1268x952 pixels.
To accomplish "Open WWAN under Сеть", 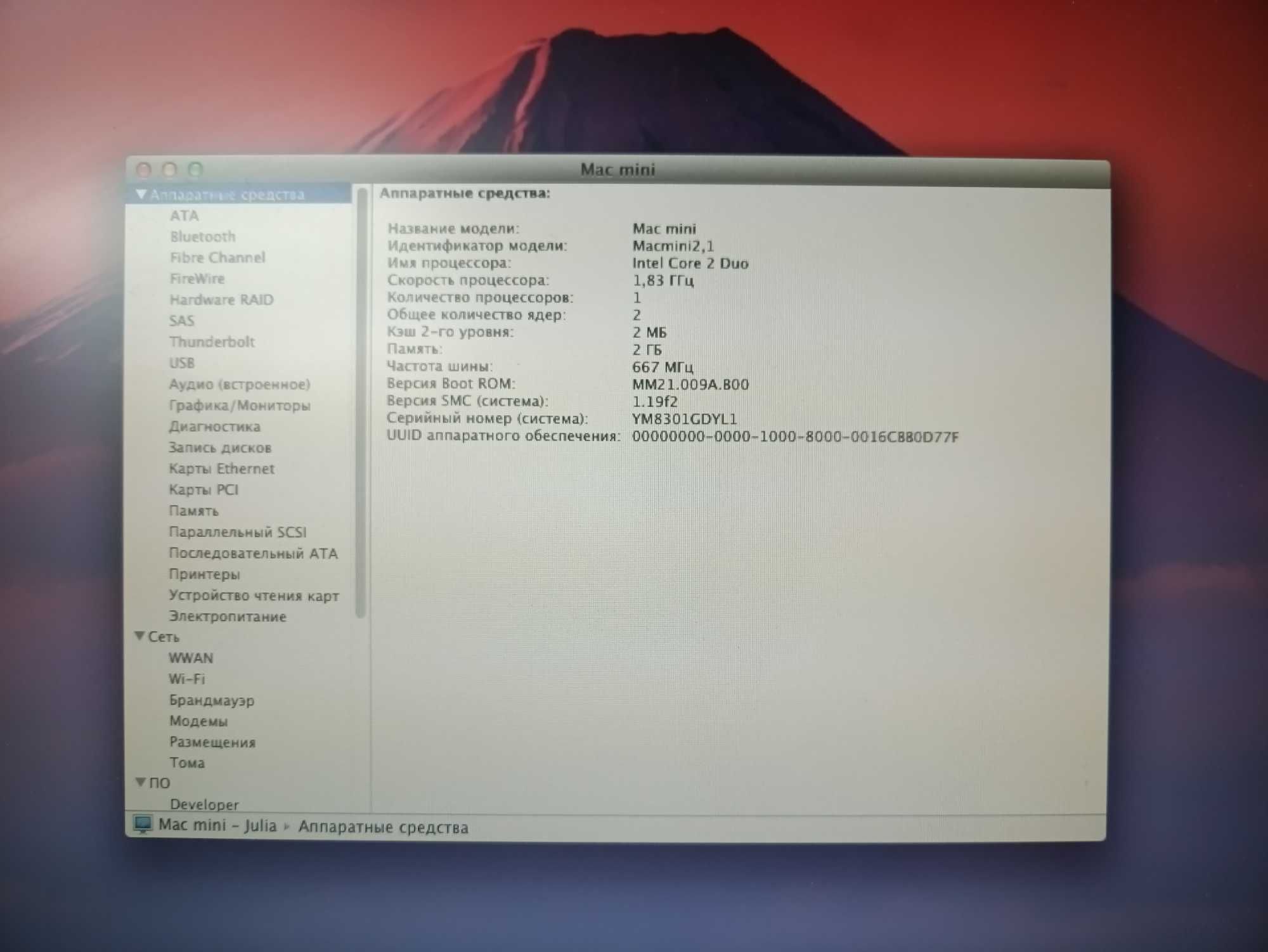I will tap(191, 658).
